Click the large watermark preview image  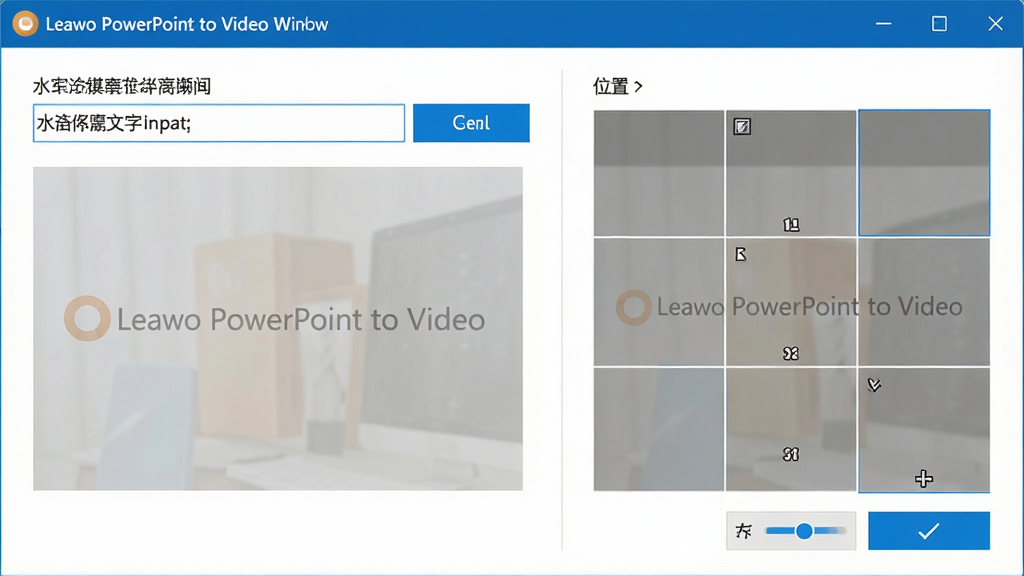click(278, 328)
